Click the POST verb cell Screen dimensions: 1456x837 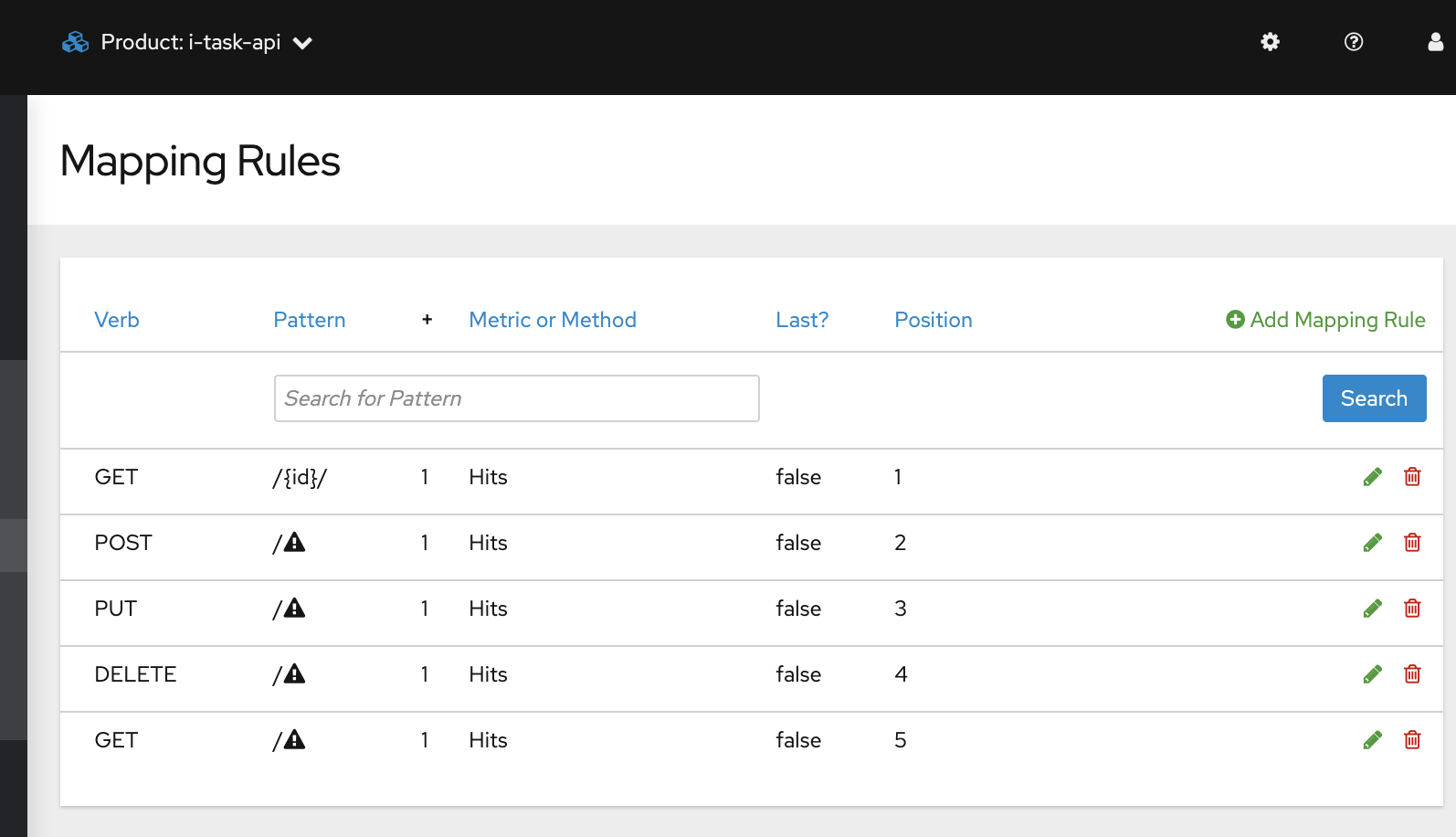[123, 543]
